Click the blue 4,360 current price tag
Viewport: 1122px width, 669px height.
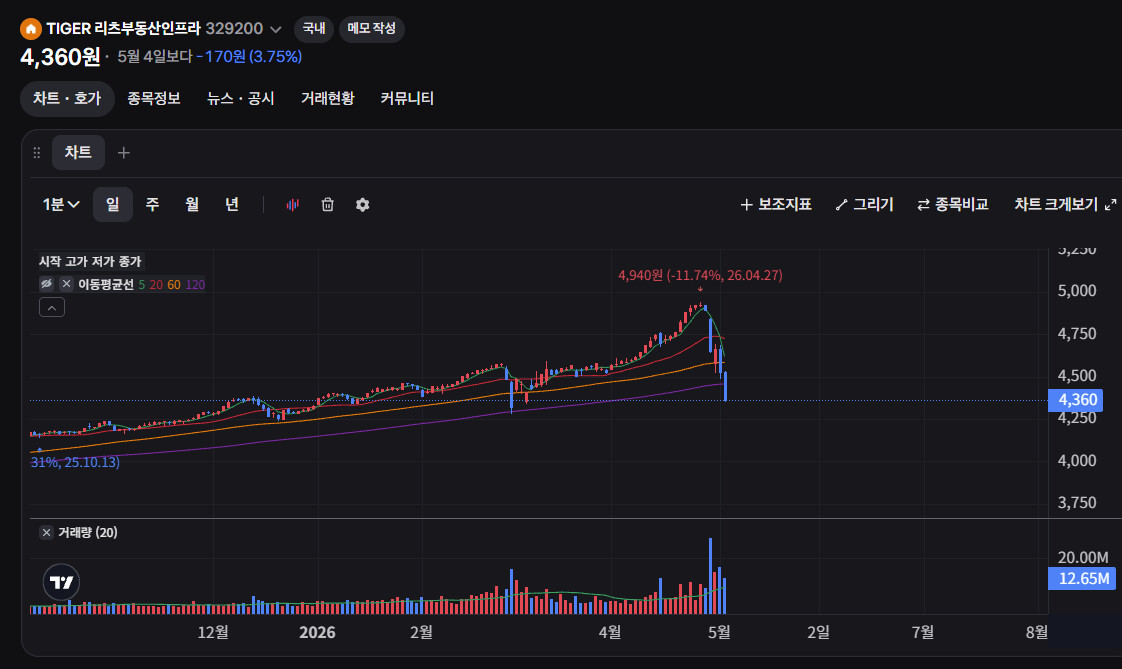click(x=1075, y=400)
